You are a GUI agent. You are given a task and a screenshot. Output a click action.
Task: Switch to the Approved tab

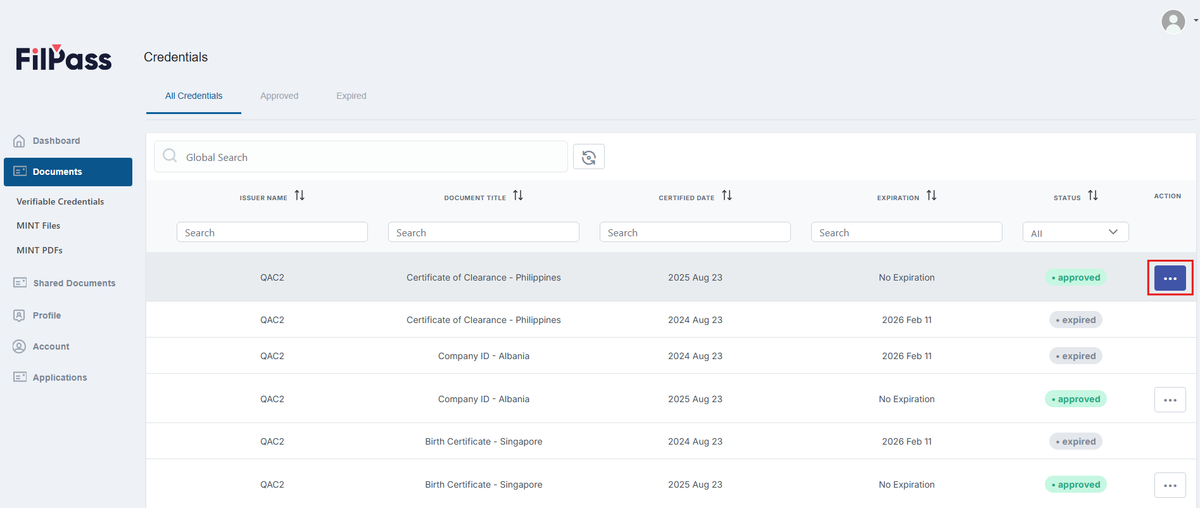pyautogui.click(x=279, y=96)
